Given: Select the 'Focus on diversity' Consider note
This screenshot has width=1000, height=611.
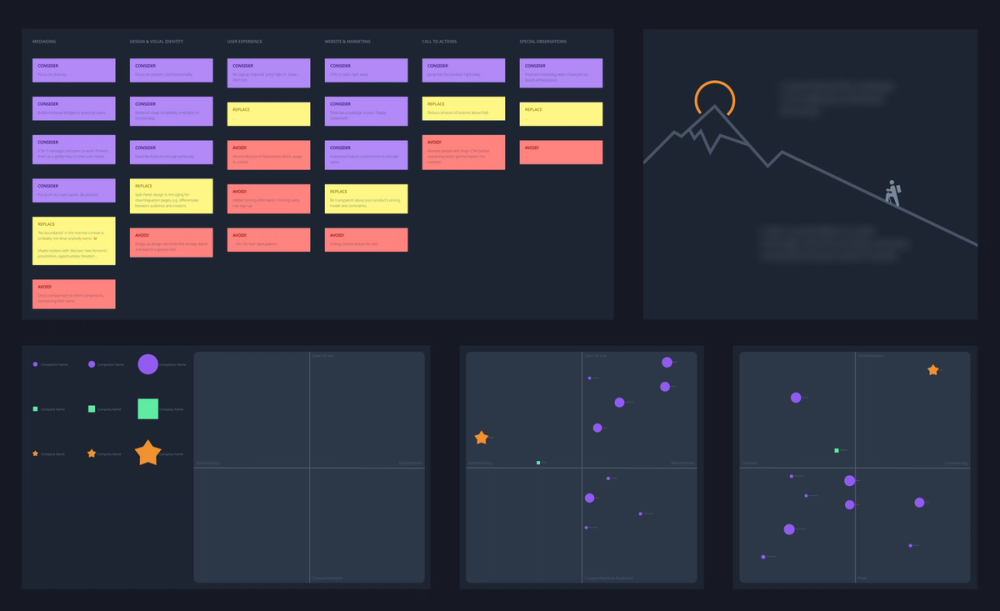Looking at the screenshot, I should 74,70.
